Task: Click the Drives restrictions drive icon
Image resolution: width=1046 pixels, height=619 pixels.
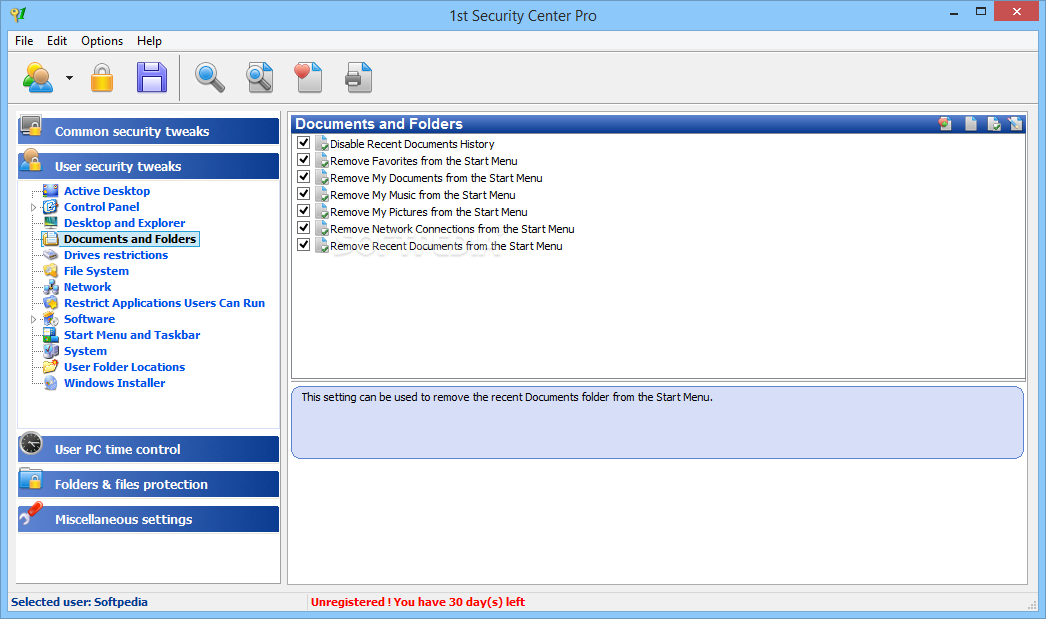Action: click(51, 255)
